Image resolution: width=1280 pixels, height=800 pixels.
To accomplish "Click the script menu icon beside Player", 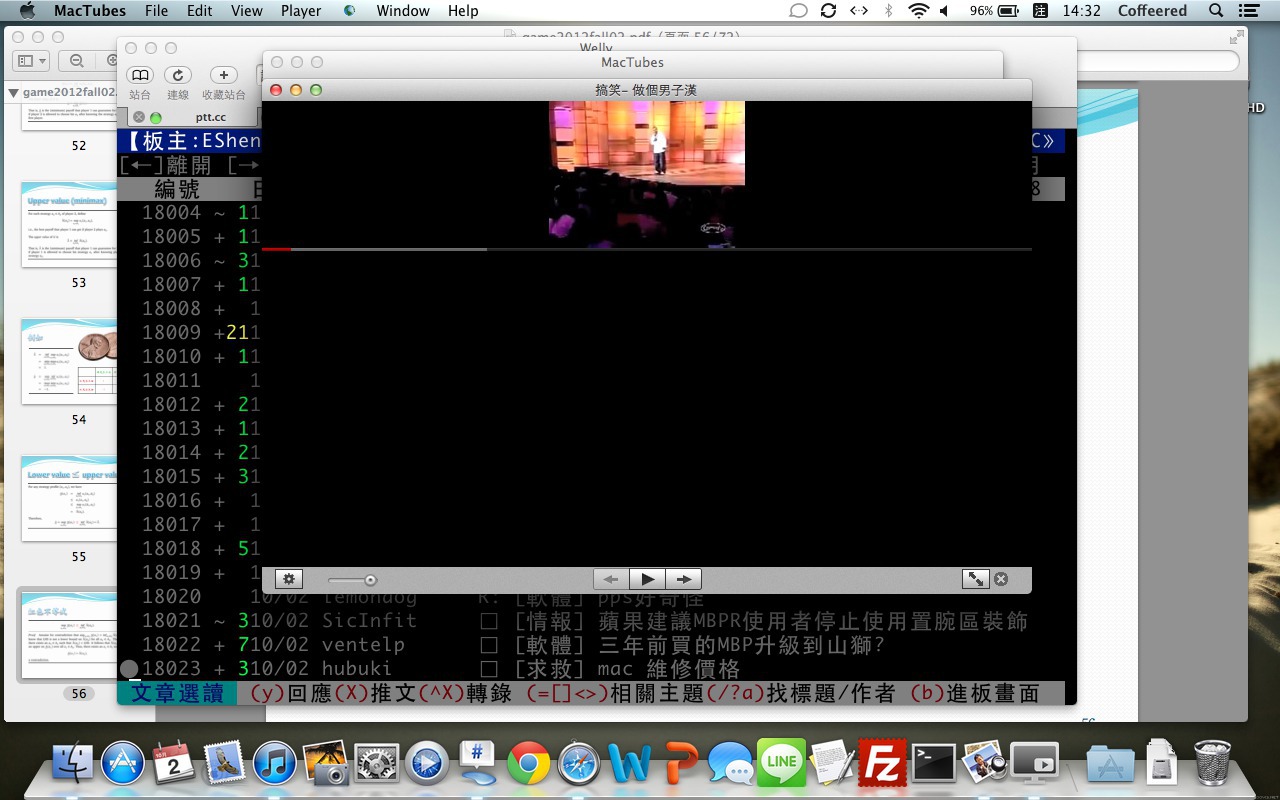I will (349, 11).
